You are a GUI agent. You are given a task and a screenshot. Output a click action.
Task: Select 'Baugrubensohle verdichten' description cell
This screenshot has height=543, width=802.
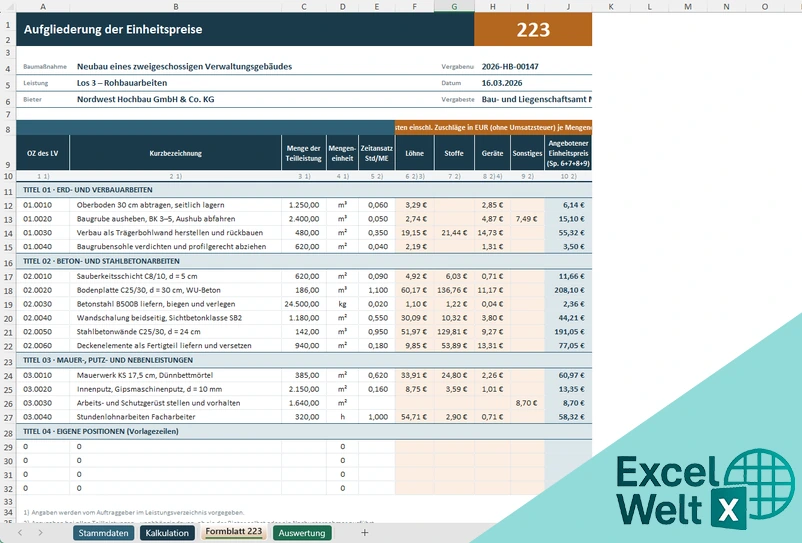[x=175, y=246]
